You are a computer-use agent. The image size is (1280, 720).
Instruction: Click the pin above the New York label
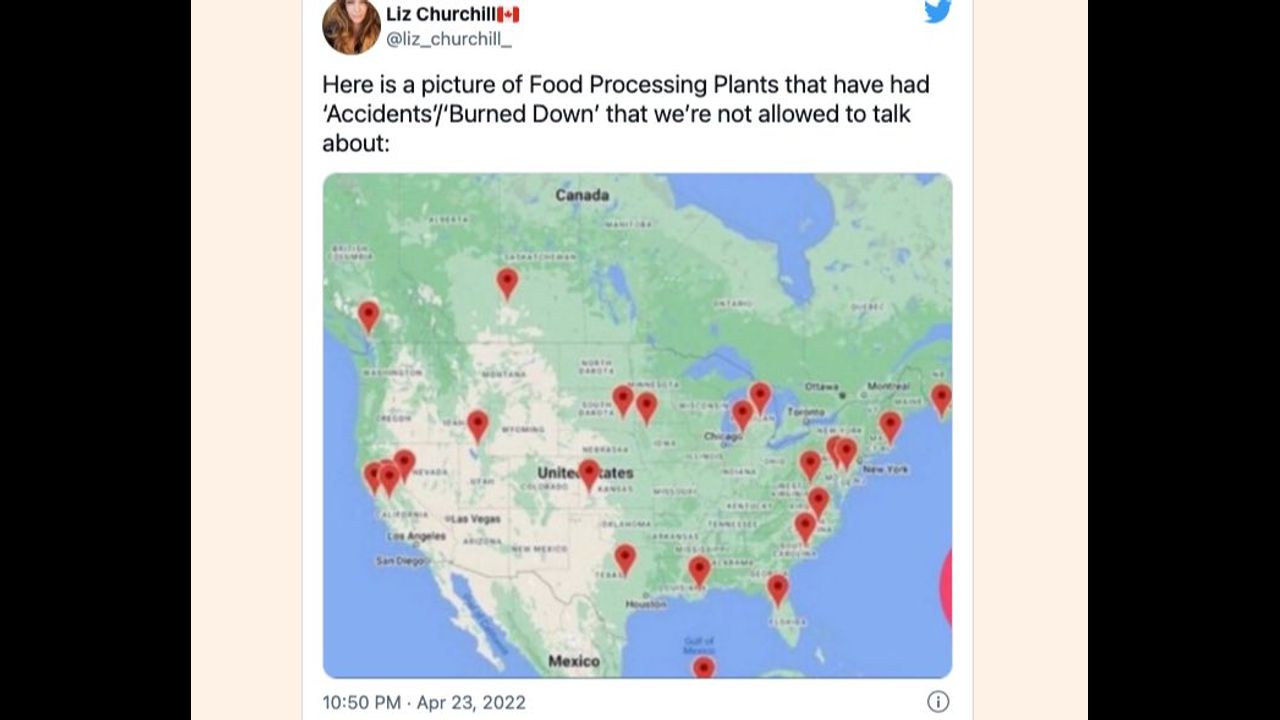[890, 425]
